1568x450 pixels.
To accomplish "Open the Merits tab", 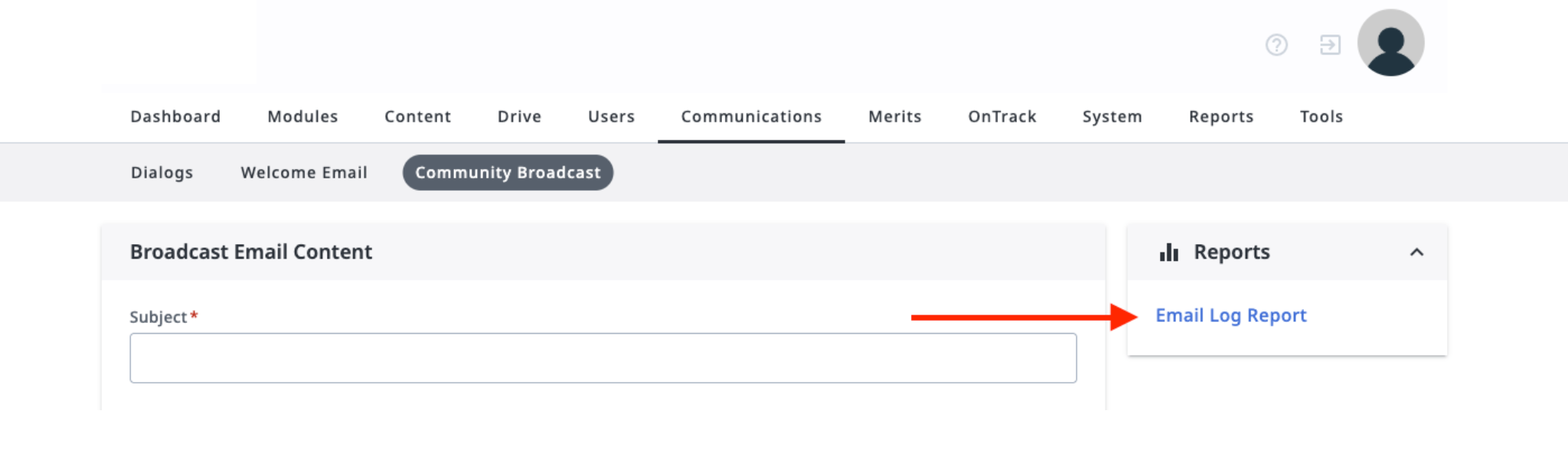I will [894, 116].
